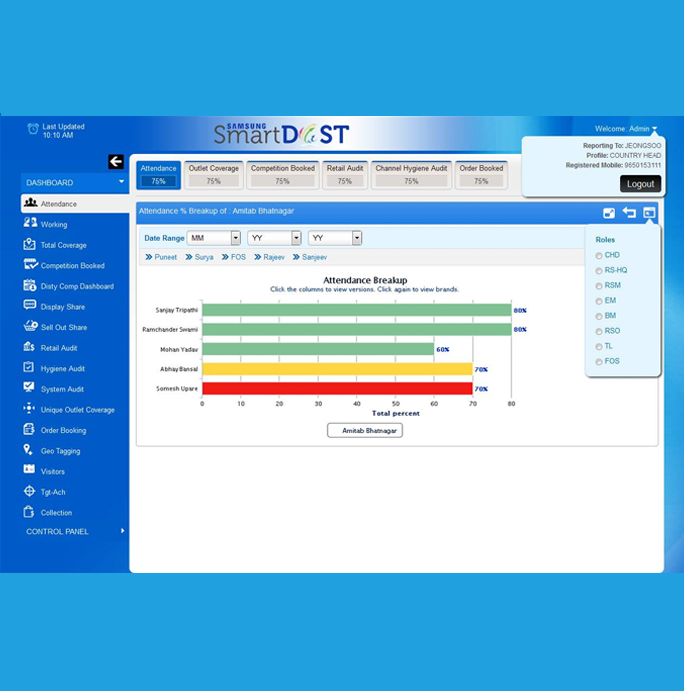Open the MM month dropdown

pyautogui.click(x=214, y=238)
